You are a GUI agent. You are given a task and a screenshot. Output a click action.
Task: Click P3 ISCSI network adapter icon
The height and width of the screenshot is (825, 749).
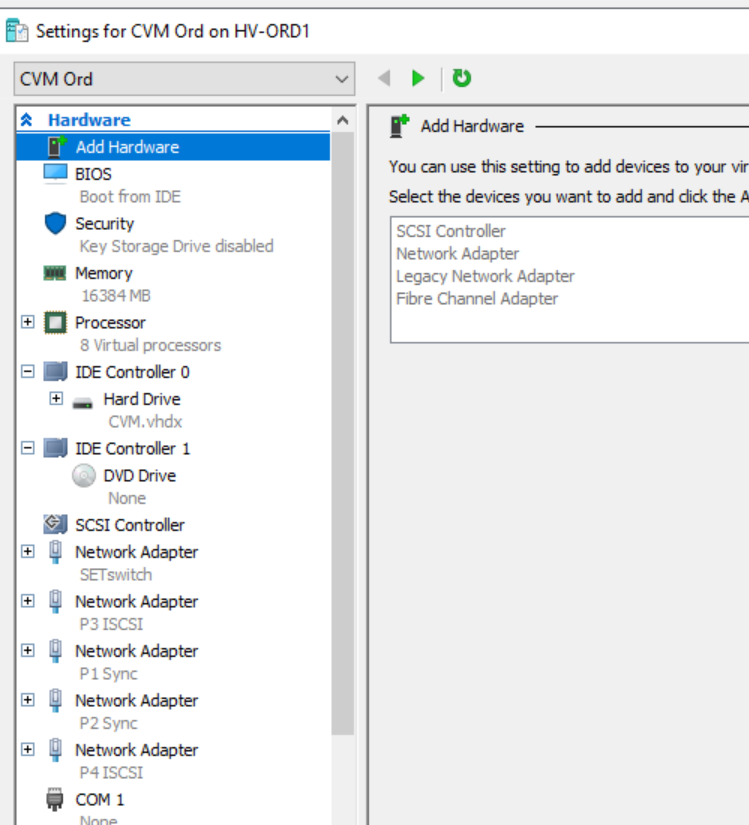point(55,602)
